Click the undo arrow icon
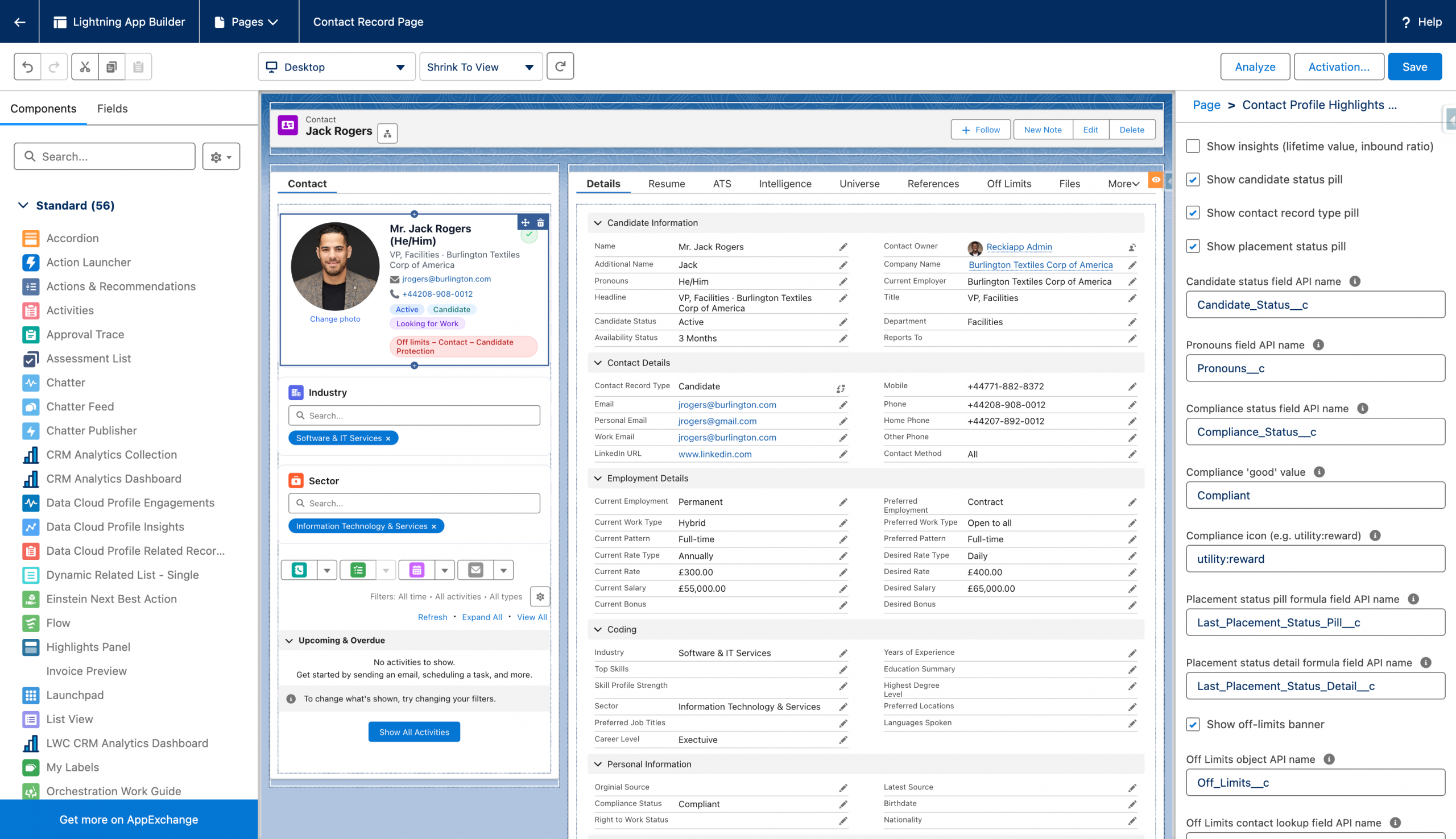The image size is (1456, 839). pyautogui.click(x=27, y=67)
